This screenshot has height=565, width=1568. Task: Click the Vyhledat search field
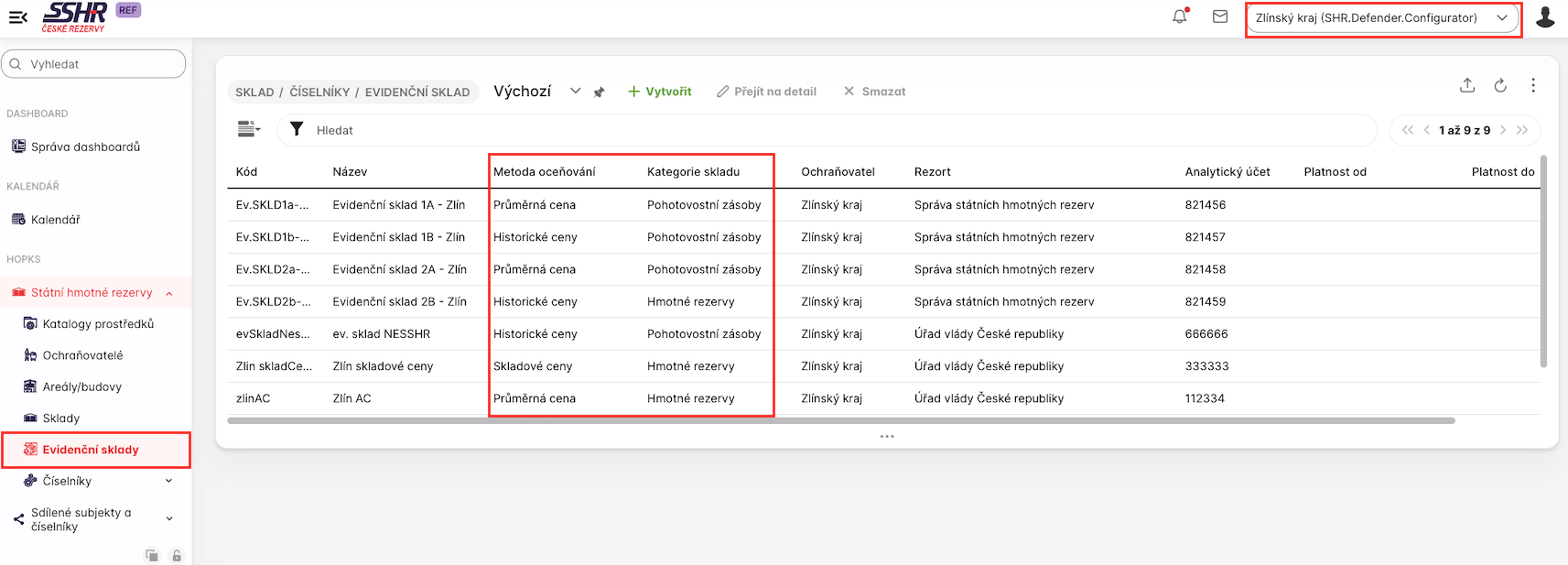94,64
